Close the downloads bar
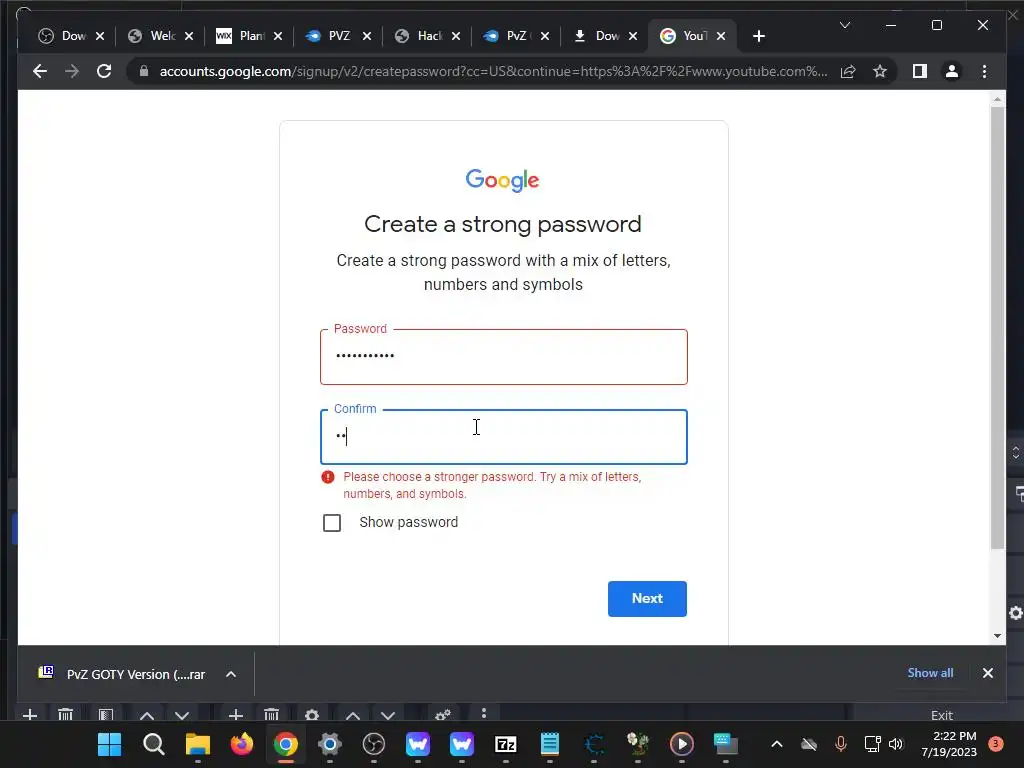1024x768 pixels. pyautogui.click(x=987, y=673)
